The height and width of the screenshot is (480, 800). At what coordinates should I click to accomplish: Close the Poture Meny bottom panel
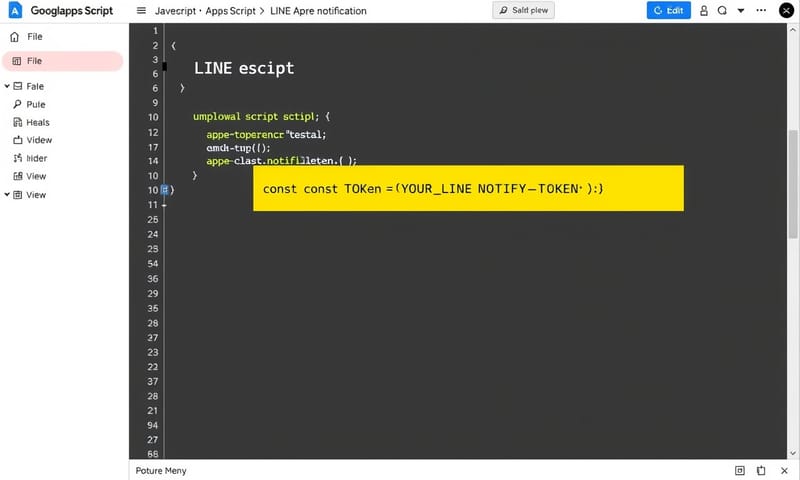click(x=784, y=470)
